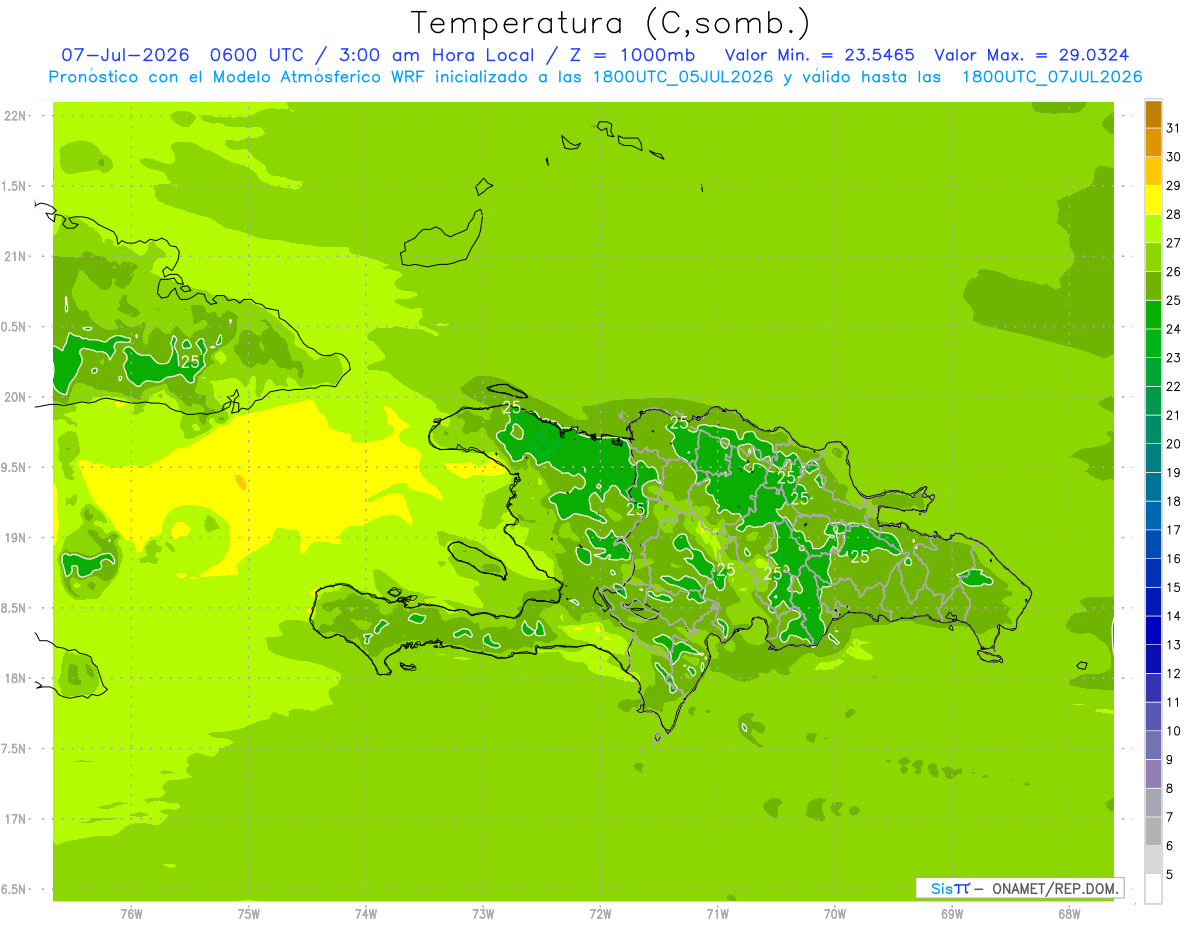Pick the white legend swatch below 5
The height and width of the screenshot is (927, 1200).
click(1153, 889)
